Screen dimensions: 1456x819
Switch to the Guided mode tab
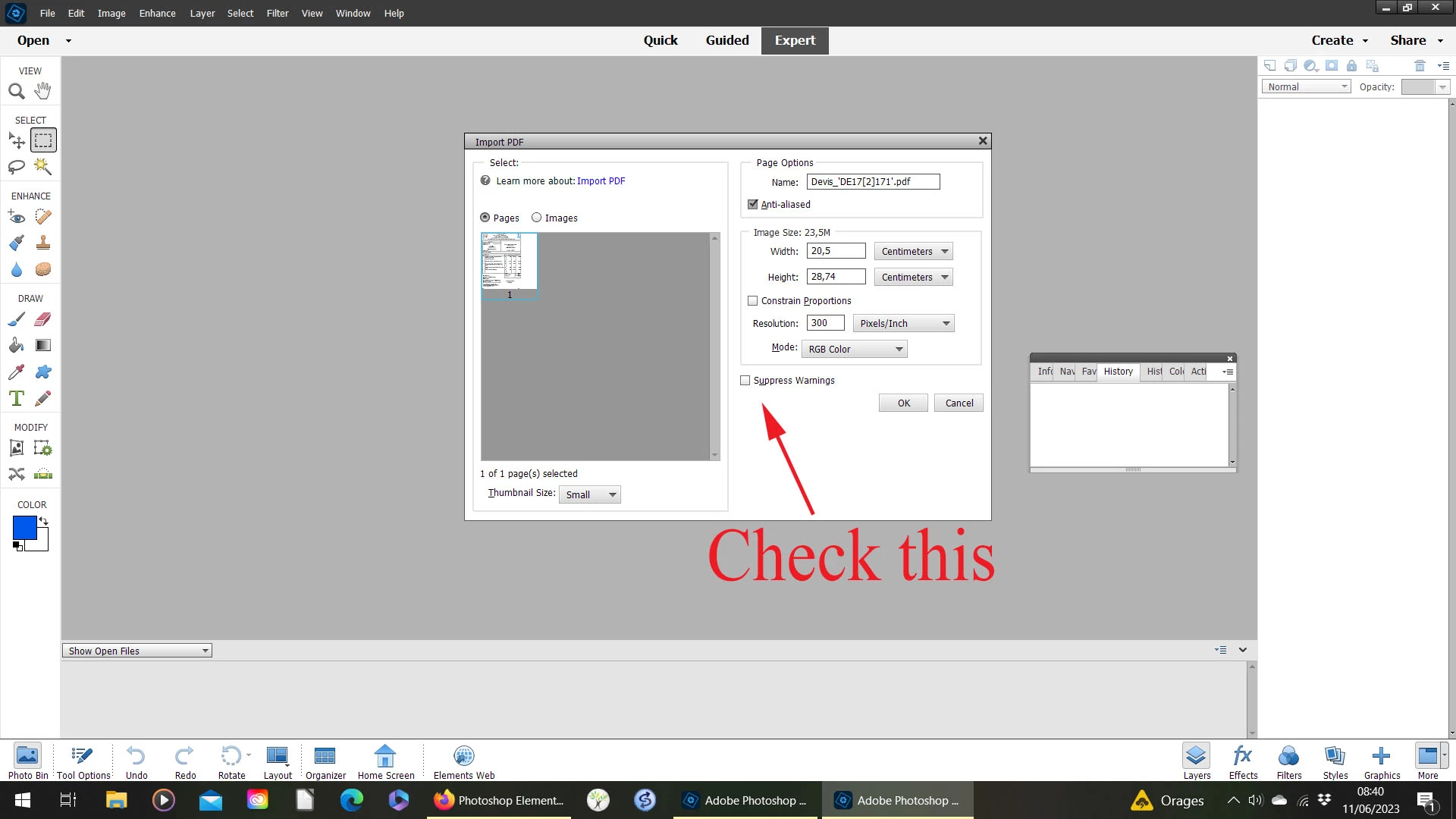726,40
